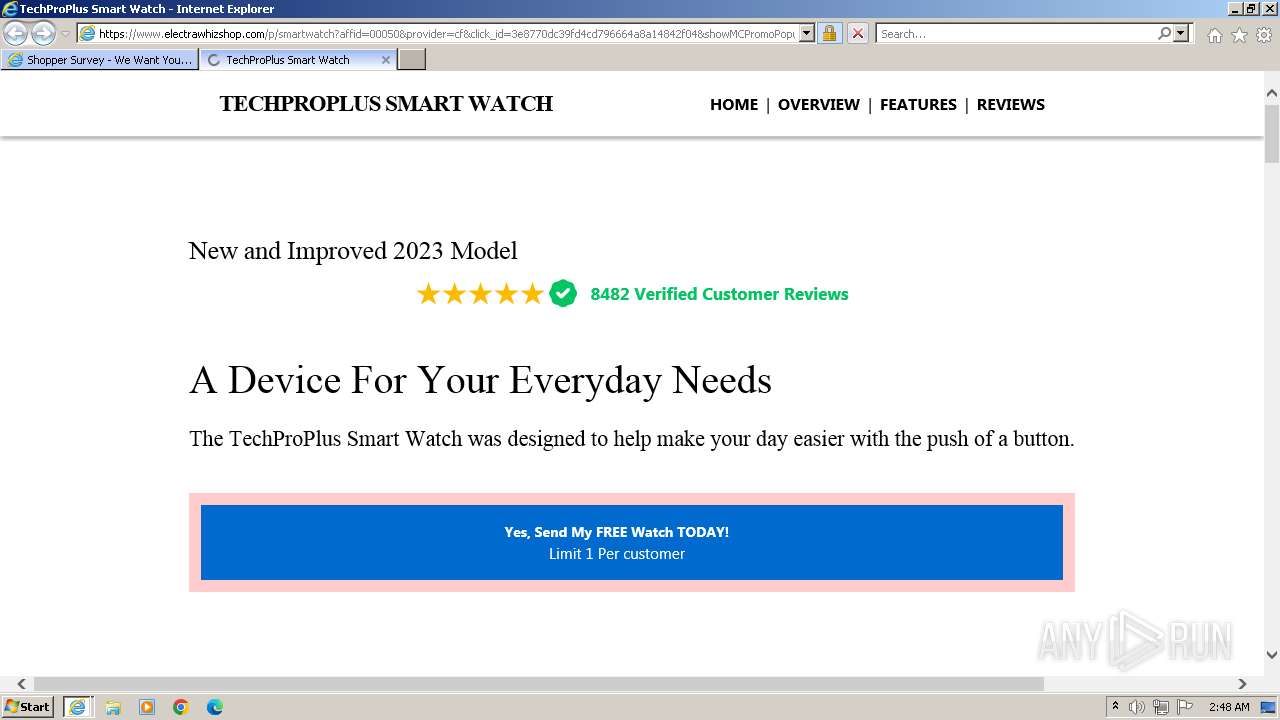Go back with the browser Back arrow

[x=16, y=34]
